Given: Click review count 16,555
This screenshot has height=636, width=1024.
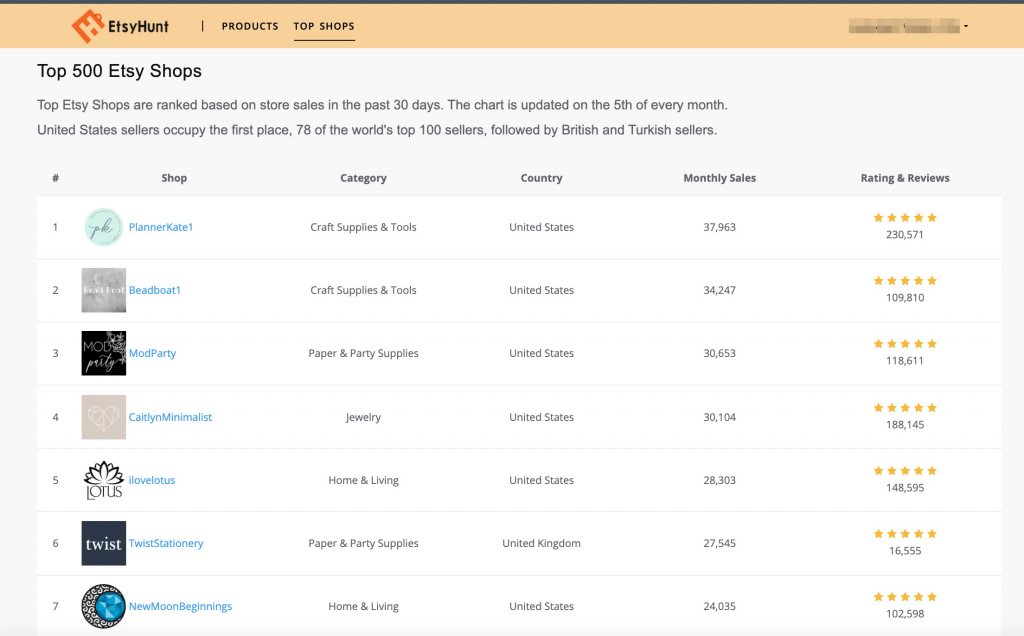Looking at the screenshot, I should point(905,550).
